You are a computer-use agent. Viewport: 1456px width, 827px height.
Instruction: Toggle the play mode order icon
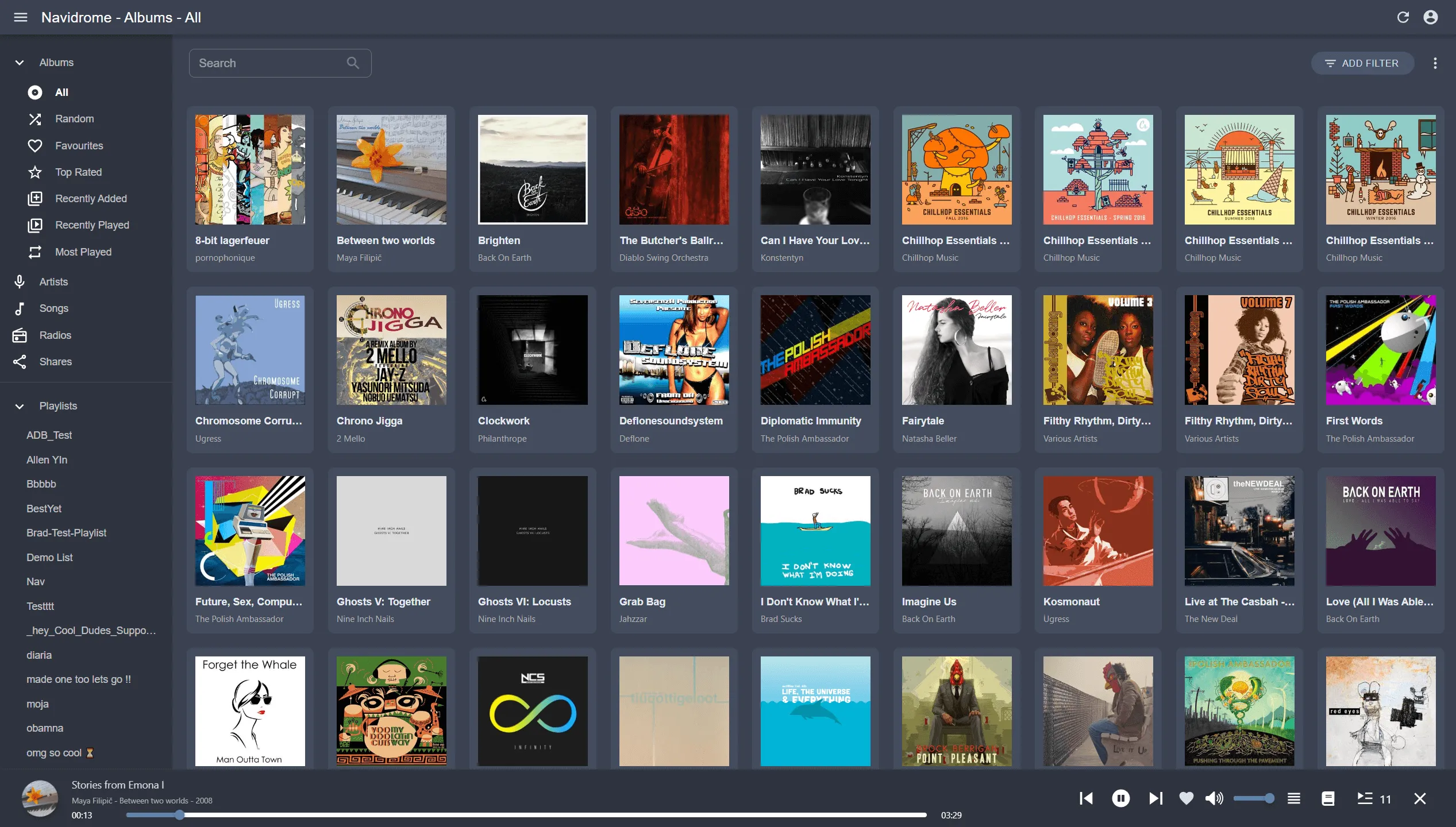tap(1294, 798)
